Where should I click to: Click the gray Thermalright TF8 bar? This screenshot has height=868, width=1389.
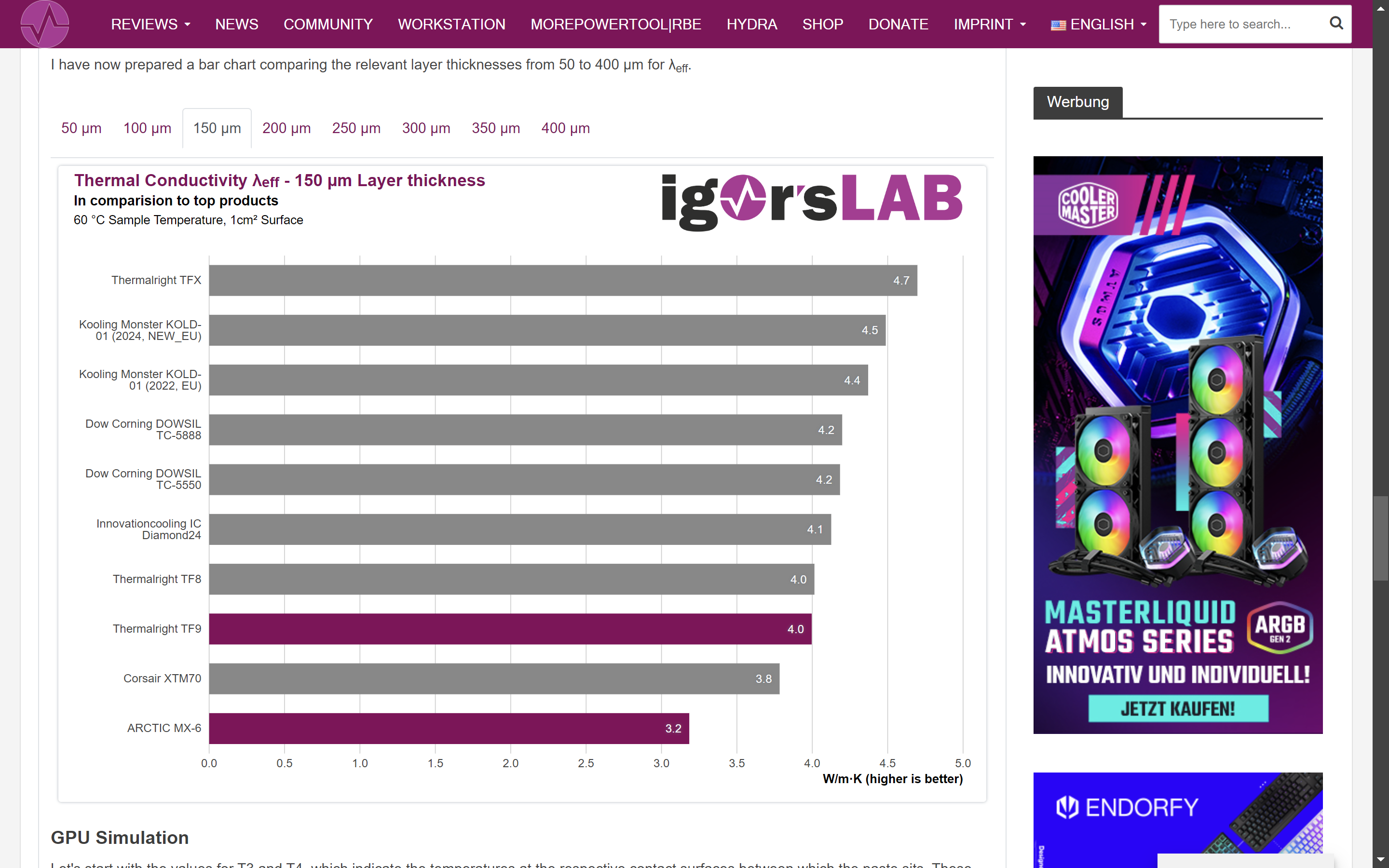tap(511, 579)
